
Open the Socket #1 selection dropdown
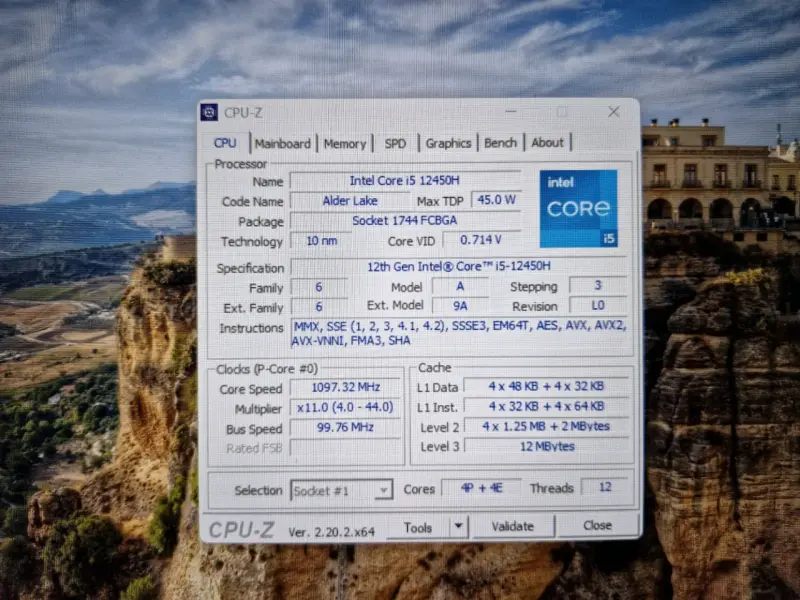pyautogui.click(x=341, y=490)
